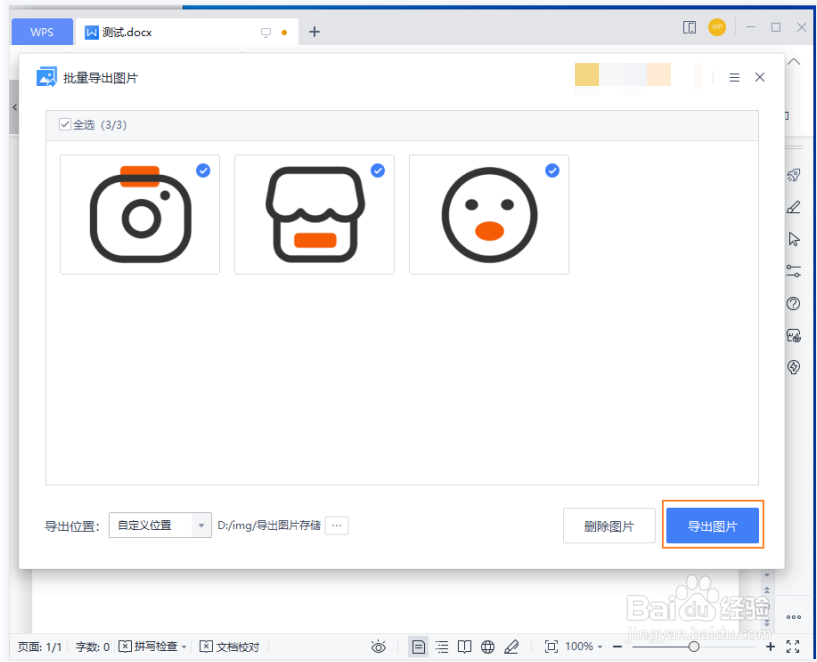This screenshot has width=817, height=662.
Task: Enter full screen with expand icon
Action: pyautogui.click(x=793, y=646)
